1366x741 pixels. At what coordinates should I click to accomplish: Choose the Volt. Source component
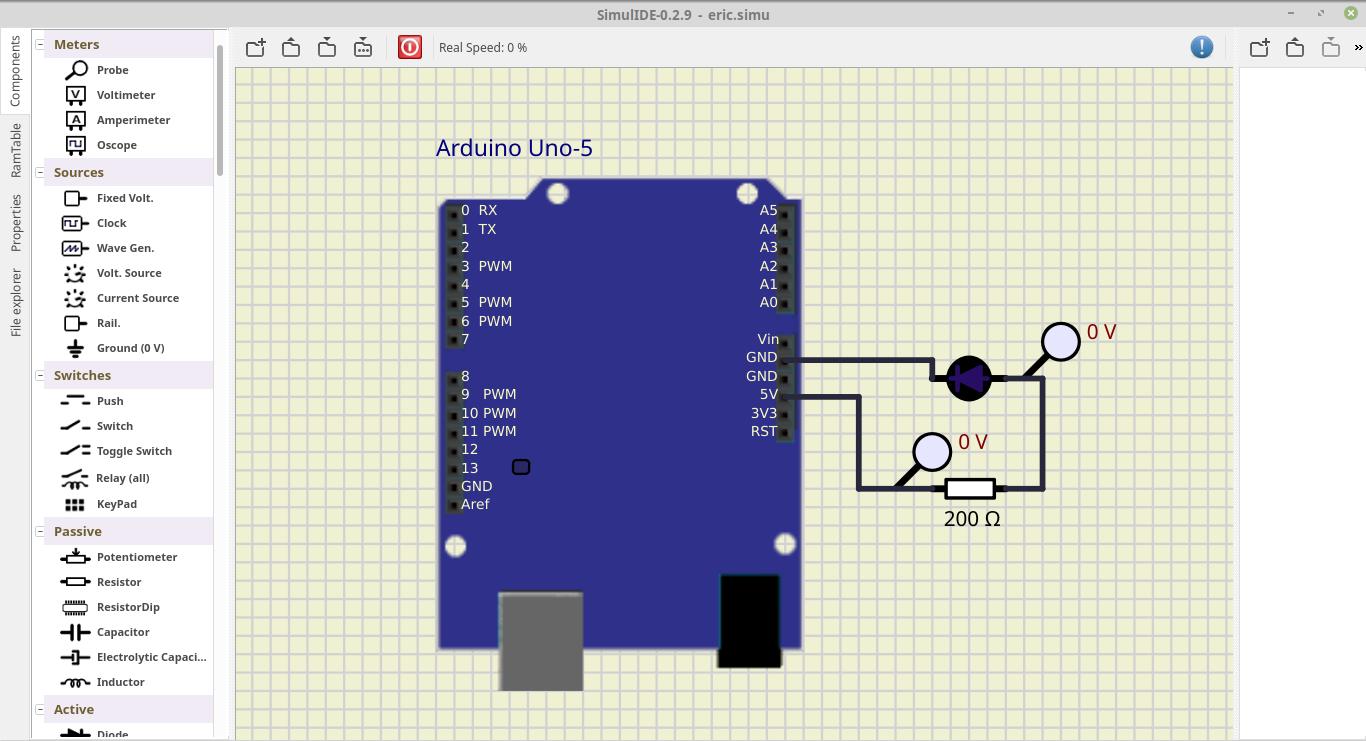128,273
